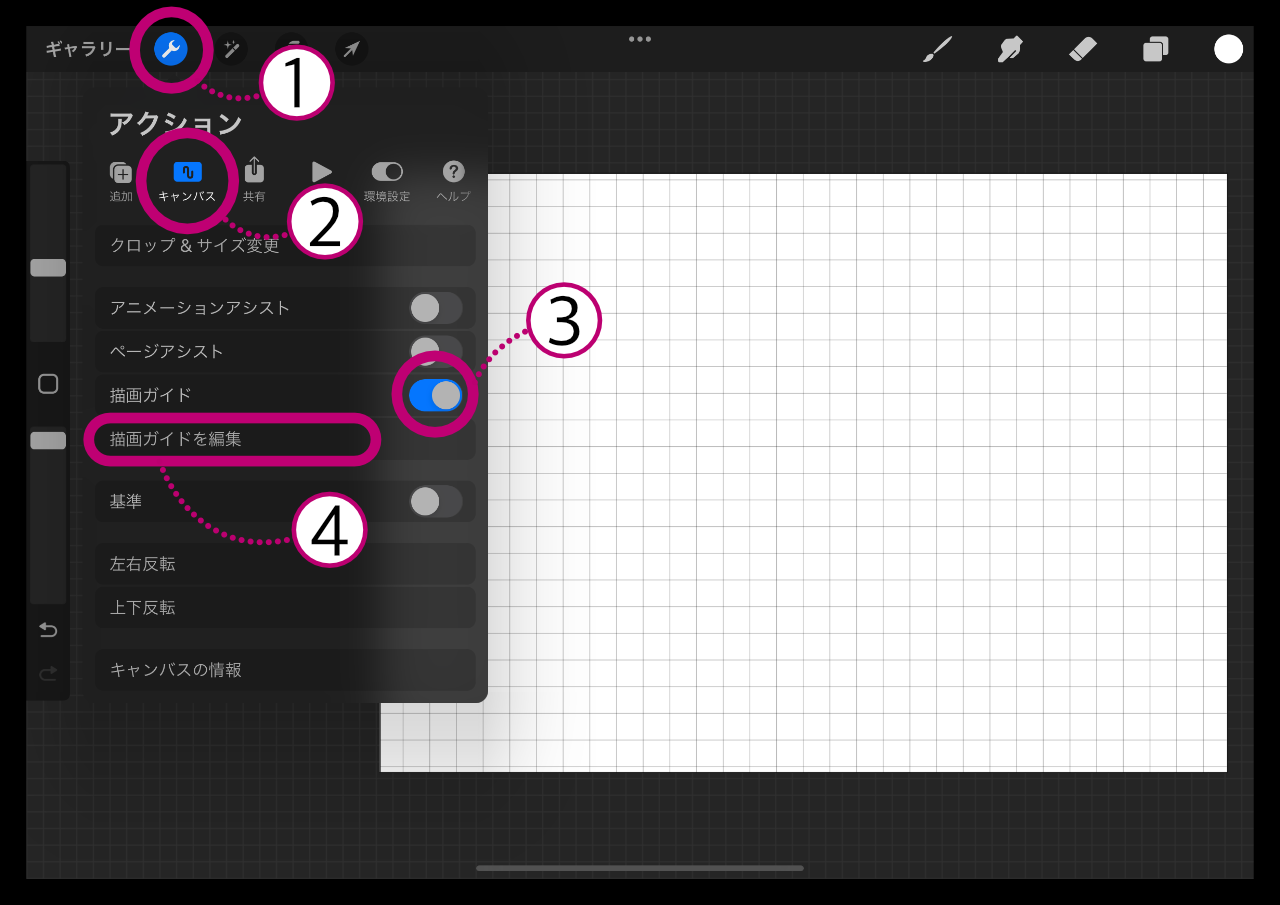Screen dimensions: 1280x905
Task: Toggle ページアシスト switch
Action: 436,351
